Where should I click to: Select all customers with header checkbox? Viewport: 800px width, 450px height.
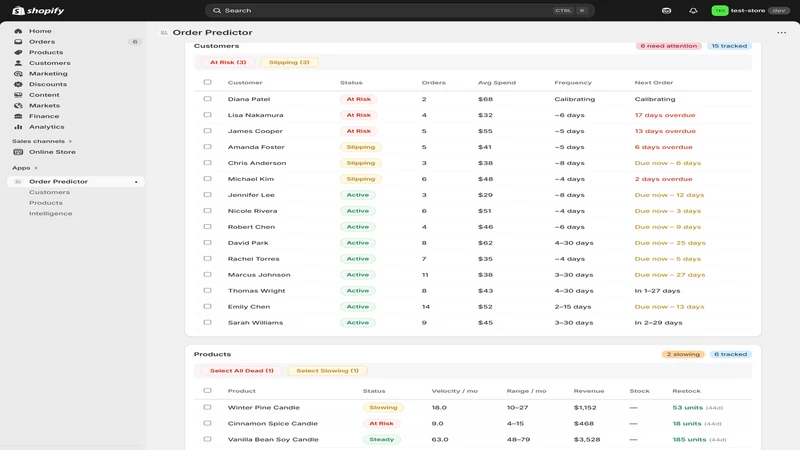(x=207, y=82)
